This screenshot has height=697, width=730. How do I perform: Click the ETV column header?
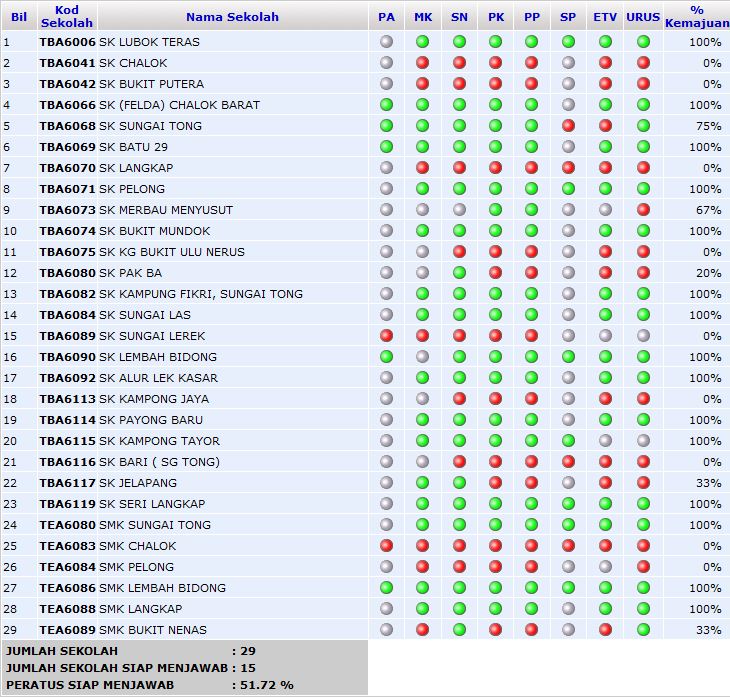[x=605, y=17]
